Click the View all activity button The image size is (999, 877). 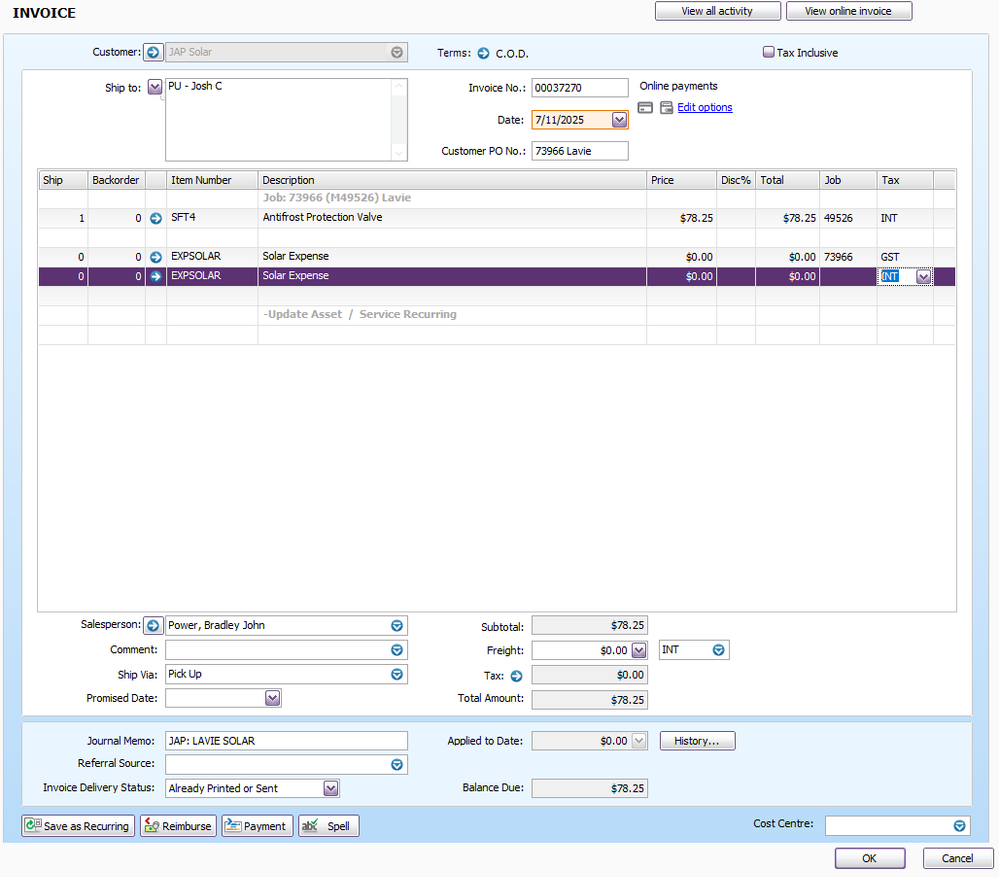coord(717,11)
